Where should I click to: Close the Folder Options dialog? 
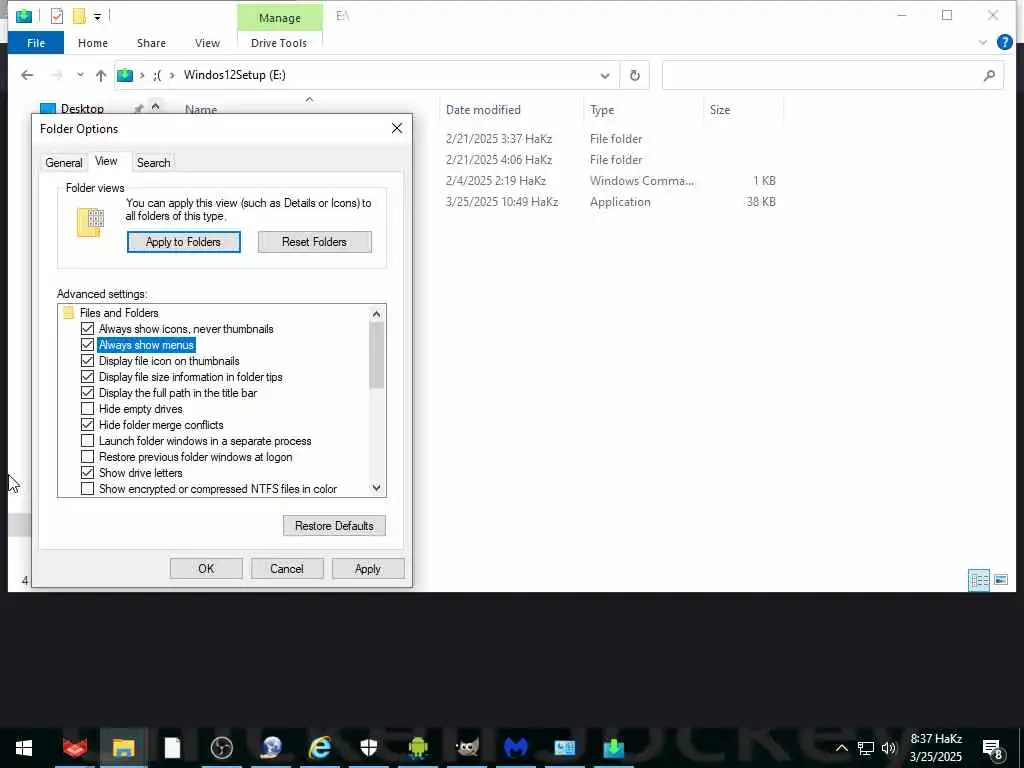point(396,129)
